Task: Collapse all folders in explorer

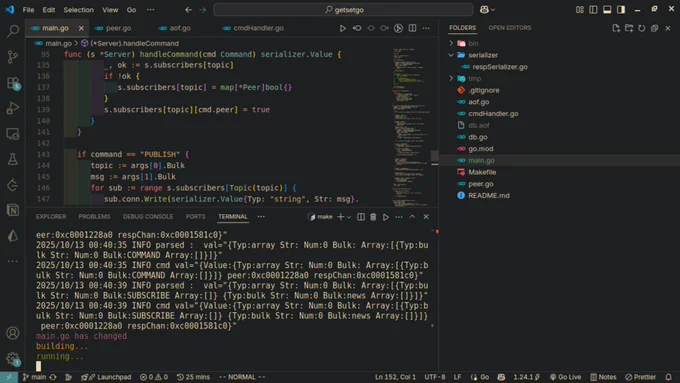Action: (655, 28)
